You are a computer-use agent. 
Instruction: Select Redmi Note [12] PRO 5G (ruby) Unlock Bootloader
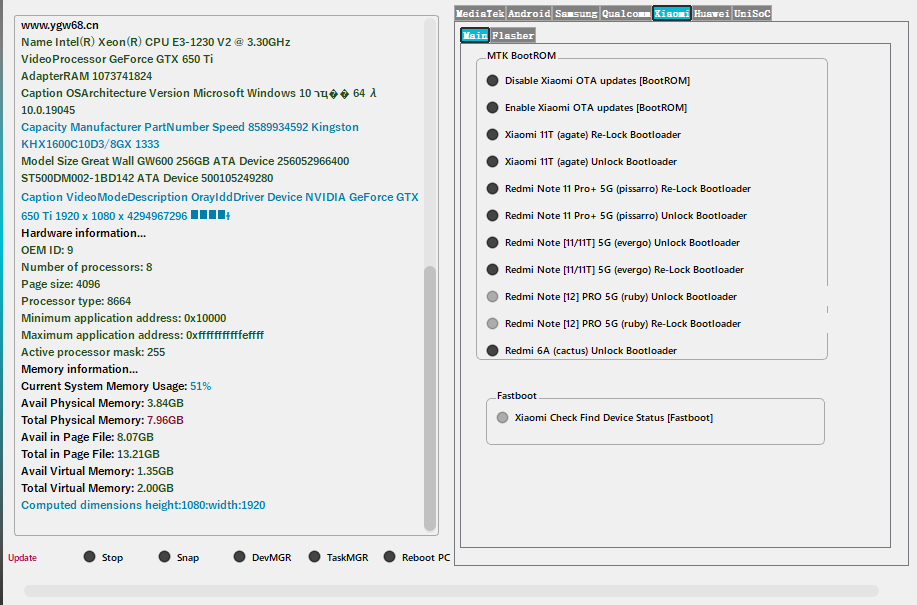pyautogui.click(x=612, y=296)
